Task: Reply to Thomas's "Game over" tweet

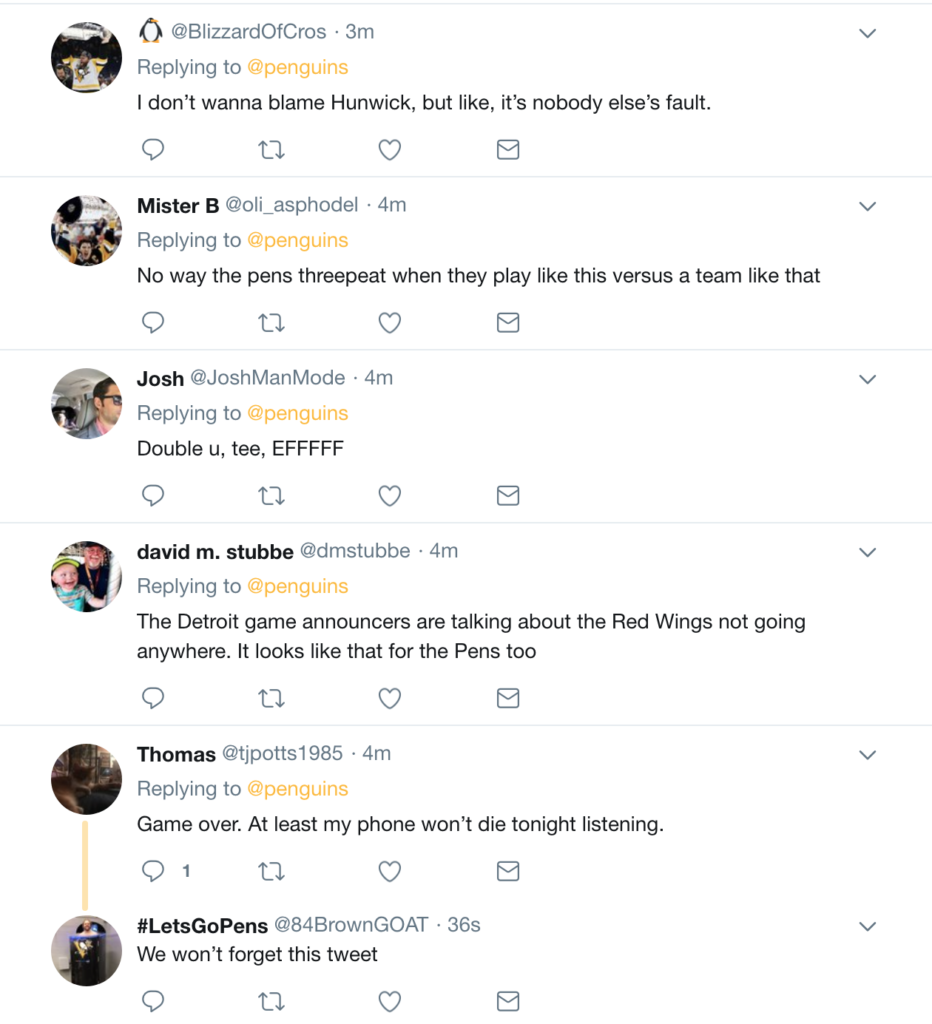Action: pyautogui.click(x=153, y=871)
